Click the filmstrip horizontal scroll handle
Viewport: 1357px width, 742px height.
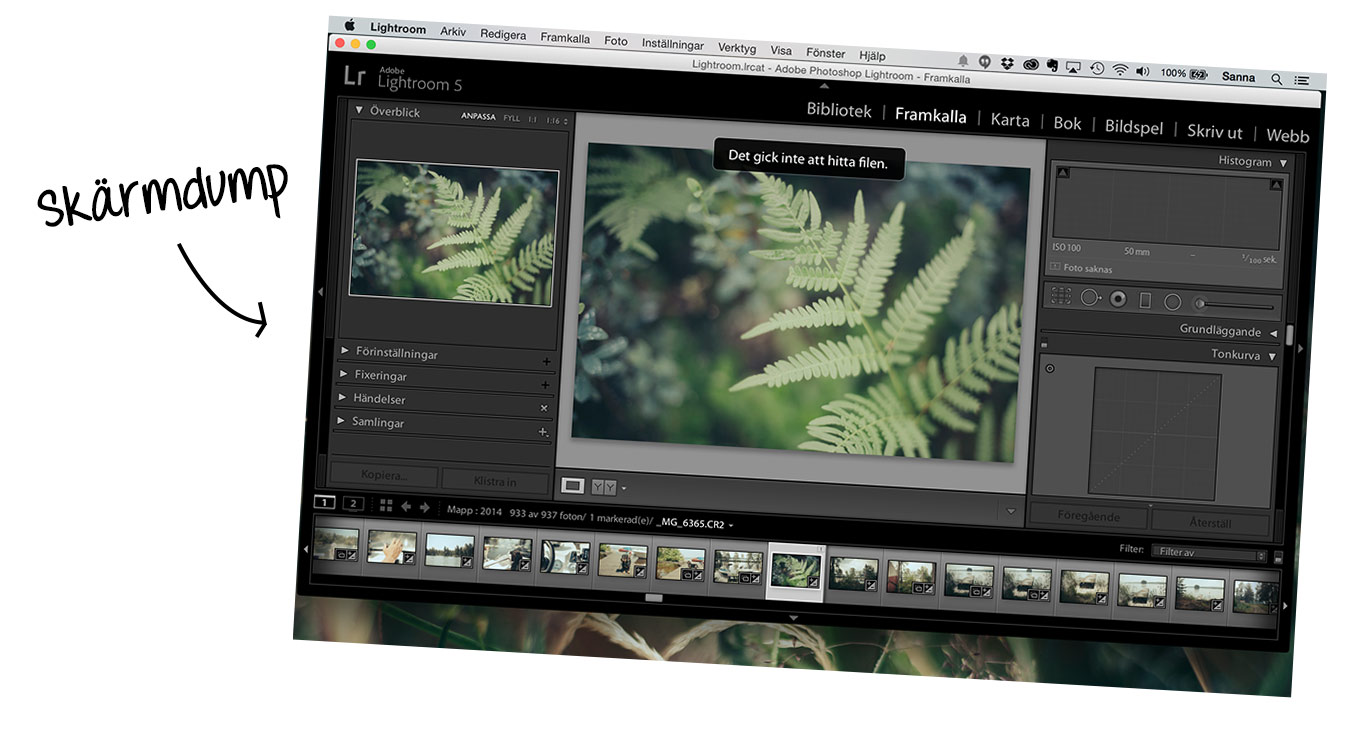point(654,598)
